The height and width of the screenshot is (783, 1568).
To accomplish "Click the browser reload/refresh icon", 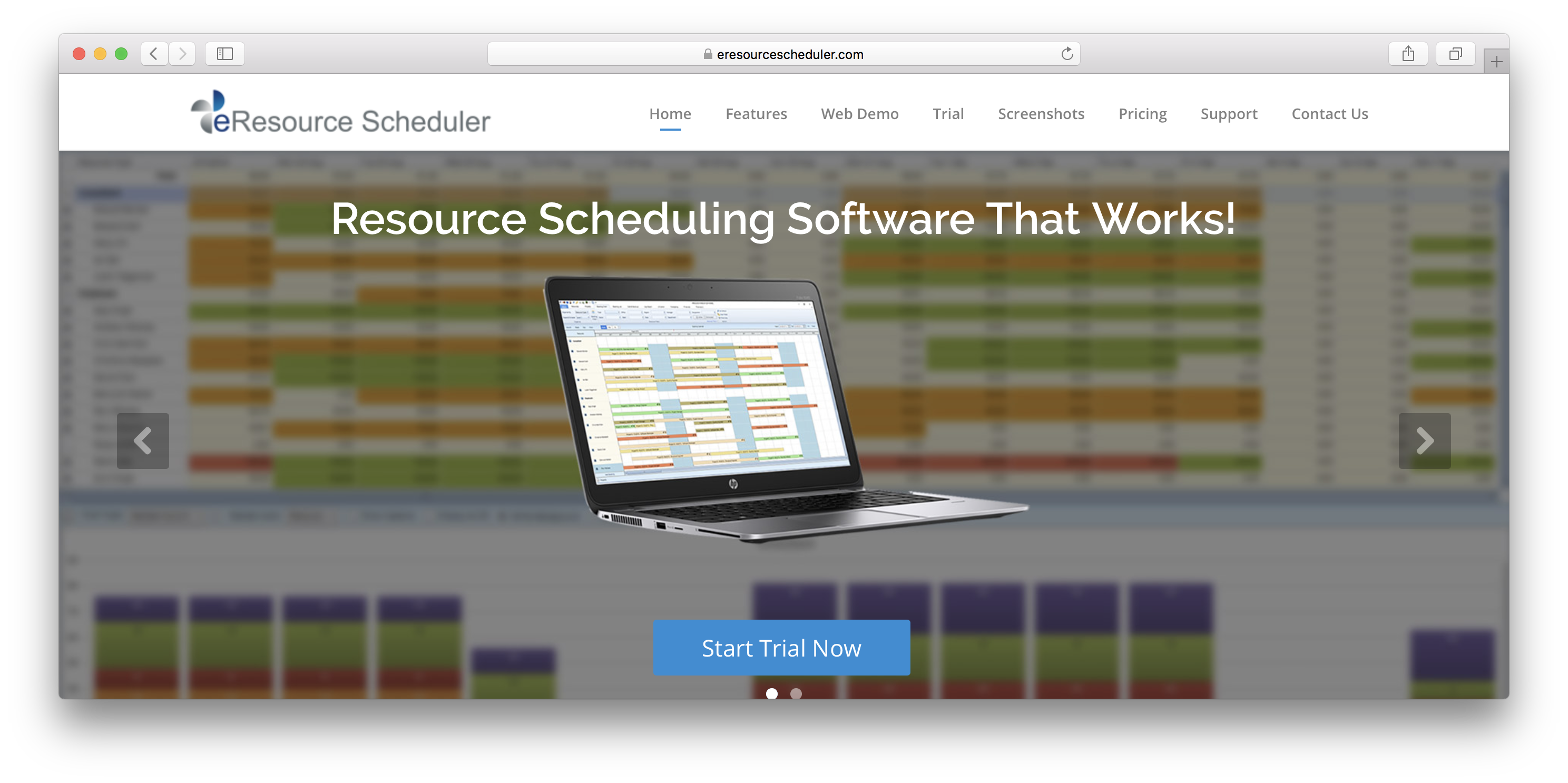I will click(x=1067, y=53).
